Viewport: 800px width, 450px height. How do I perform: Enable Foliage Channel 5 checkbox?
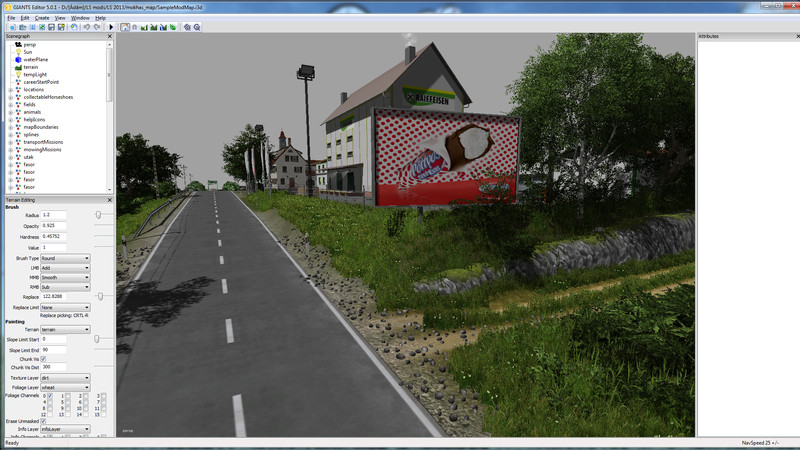[68, 402]
